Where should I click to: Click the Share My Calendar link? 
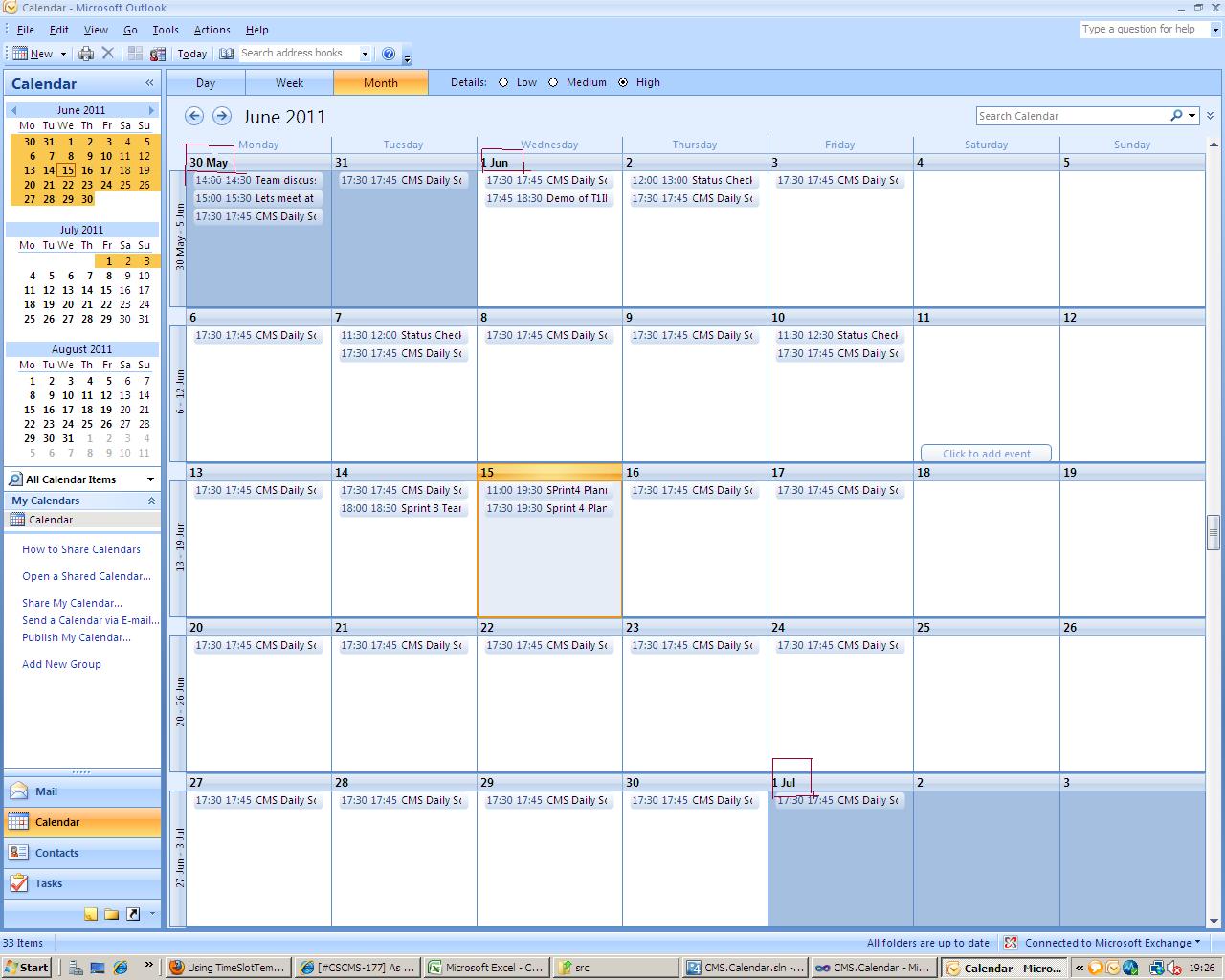[72, 603]
